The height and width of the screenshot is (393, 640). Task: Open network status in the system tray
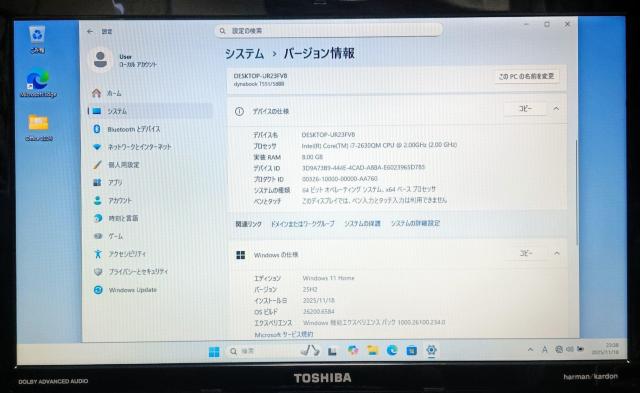click(x=559, y=349)
